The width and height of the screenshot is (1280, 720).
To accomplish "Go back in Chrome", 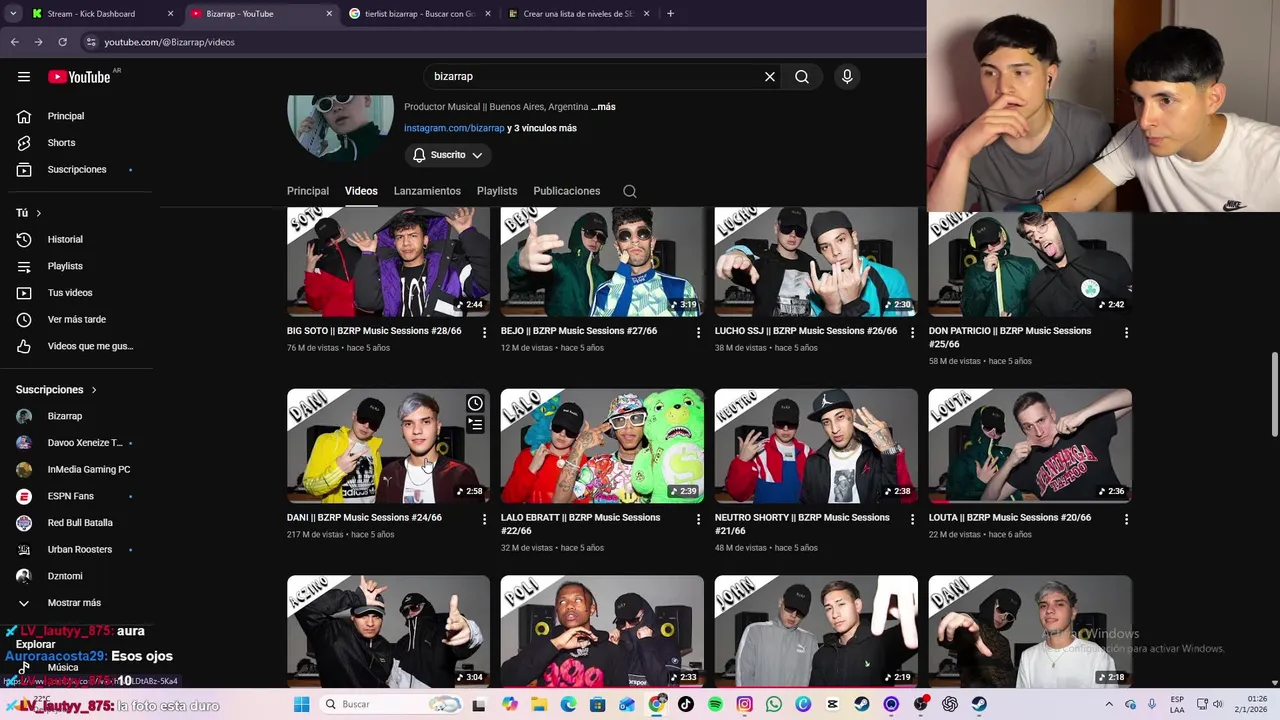I will [15, 42].
